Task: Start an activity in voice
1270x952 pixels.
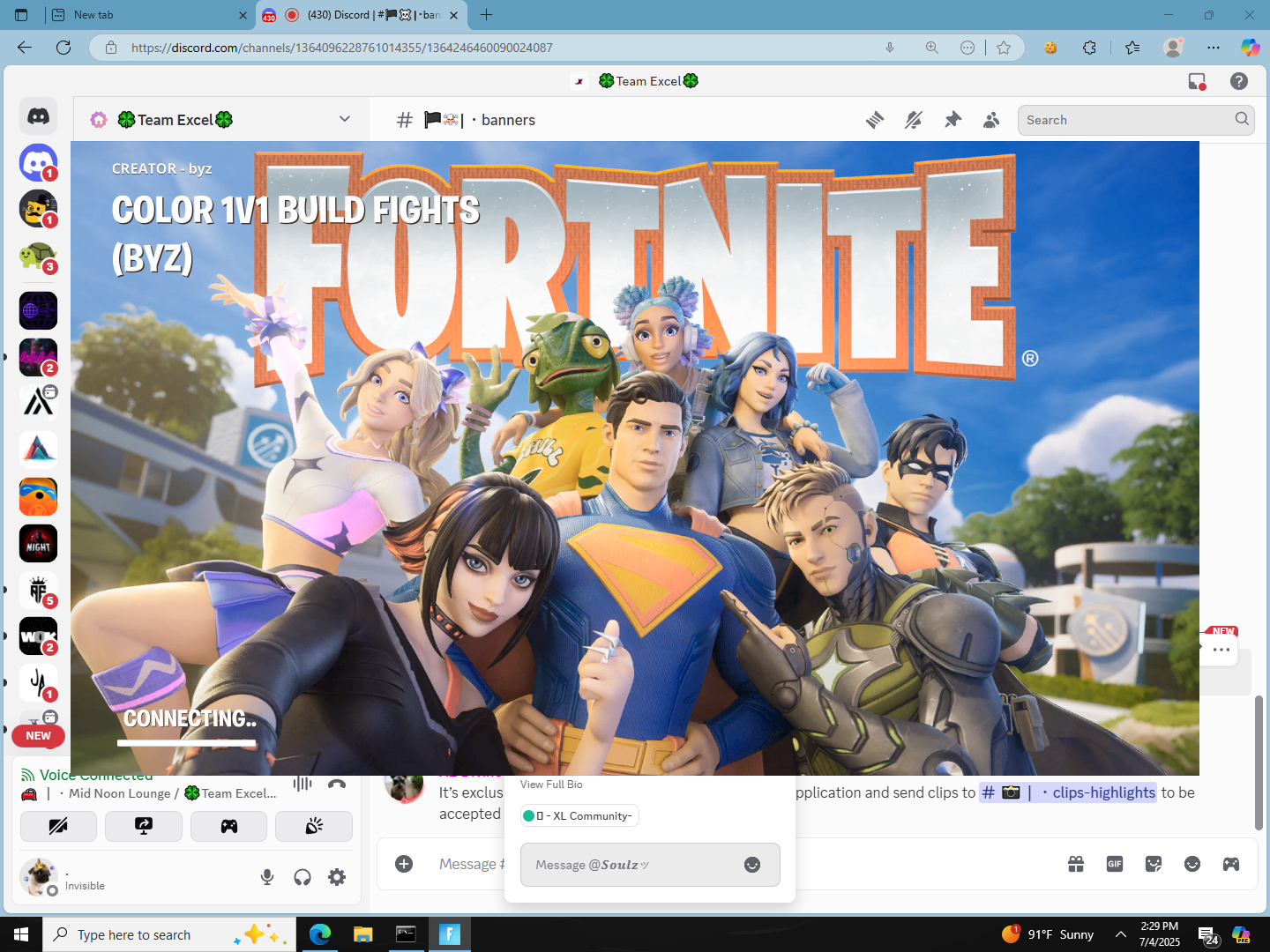Action: point(228,826)
